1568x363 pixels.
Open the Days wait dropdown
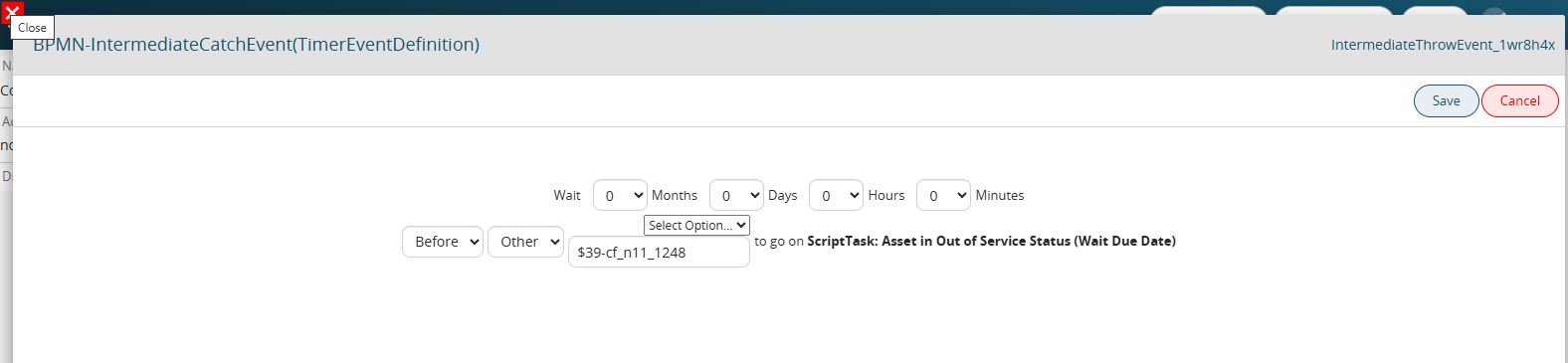(736, 195)
